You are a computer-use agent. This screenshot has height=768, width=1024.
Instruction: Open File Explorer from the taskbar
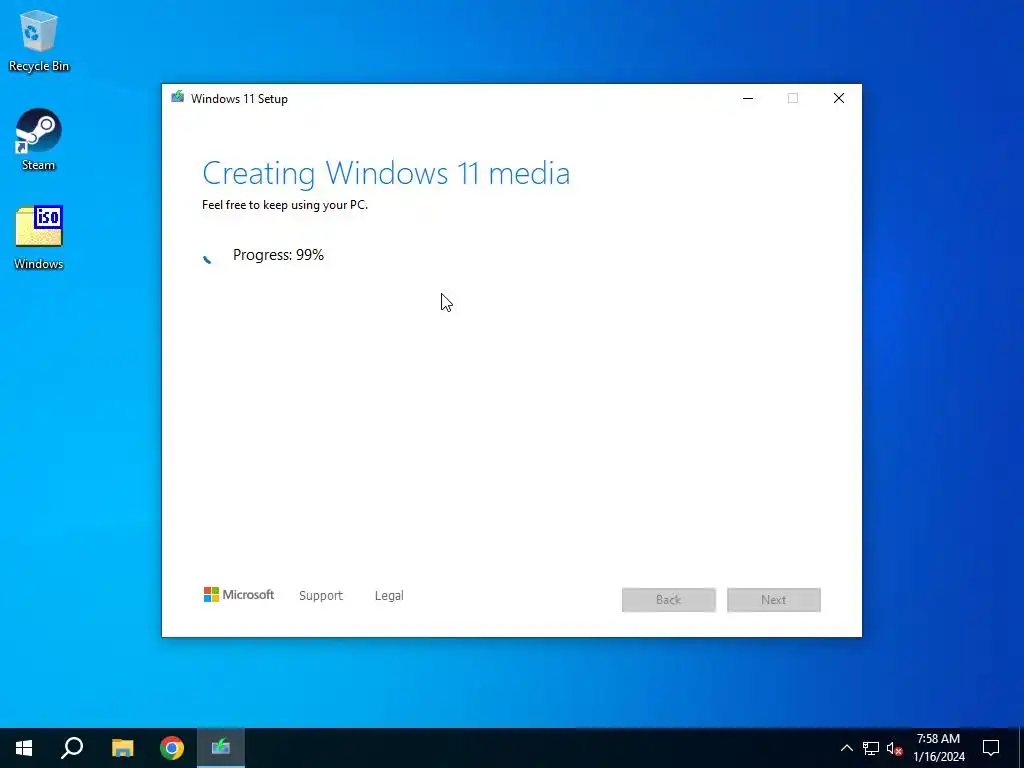click(122, 748)
